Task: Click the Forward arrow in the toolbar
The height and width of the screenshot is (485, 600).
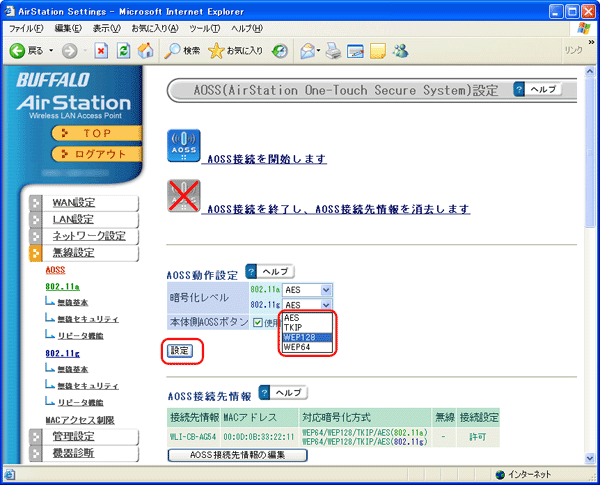Action: tap(70, 51)
